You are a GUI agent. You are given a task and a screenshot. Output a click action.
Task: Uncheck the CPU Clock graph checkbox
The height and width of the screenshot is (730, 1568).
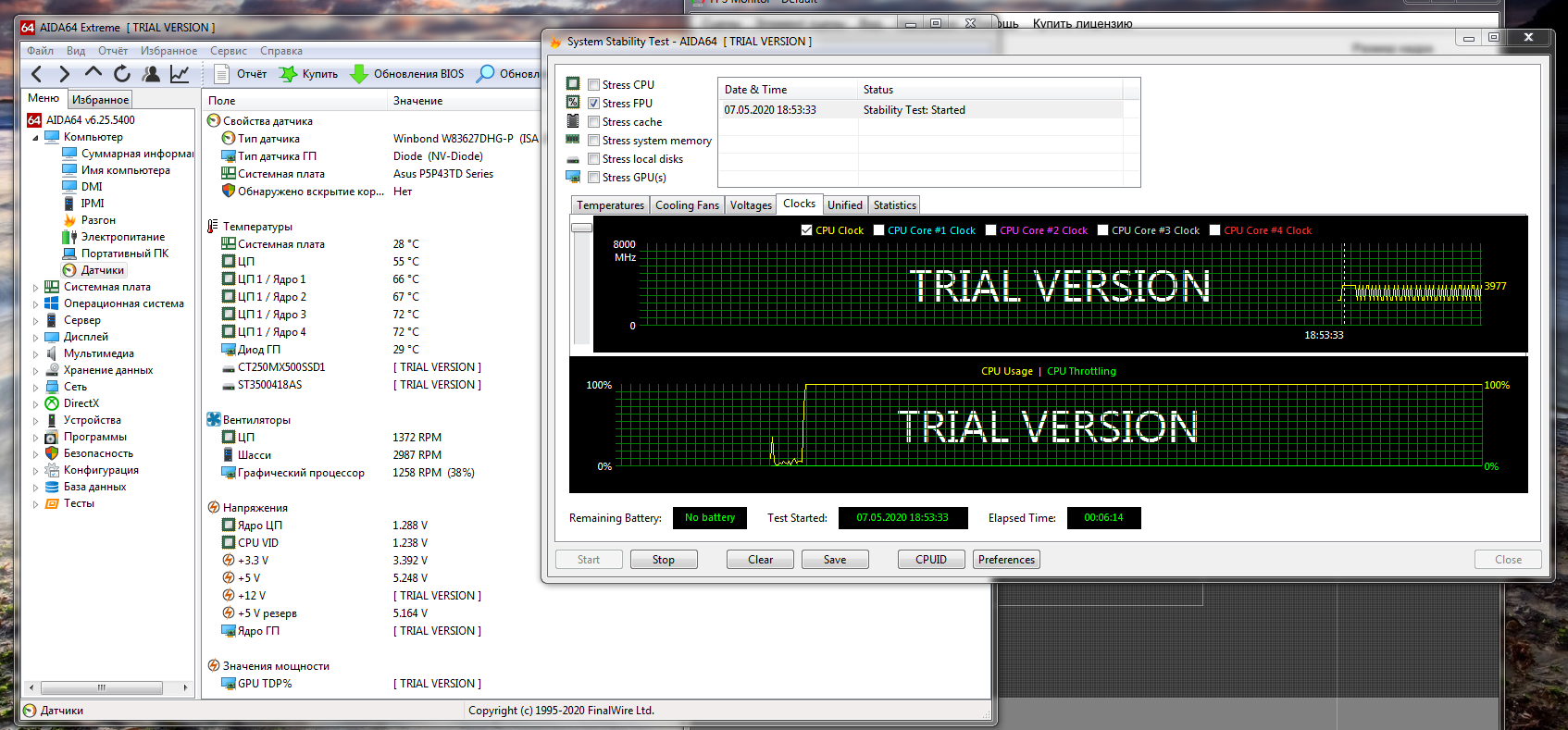click(x=806, y=230)
